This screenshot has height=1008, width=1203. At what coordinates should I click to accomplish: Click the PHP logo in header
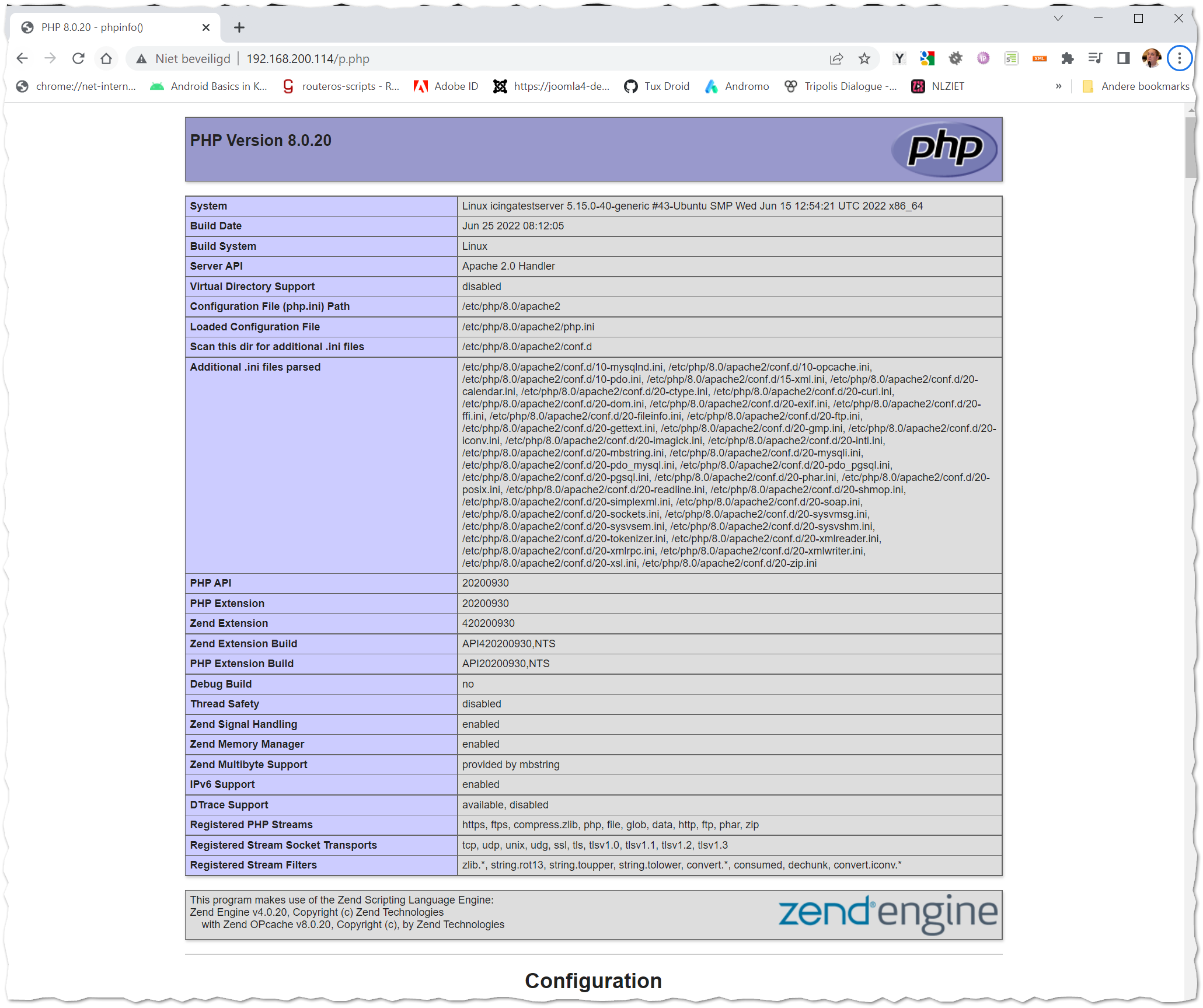point(944,149)
